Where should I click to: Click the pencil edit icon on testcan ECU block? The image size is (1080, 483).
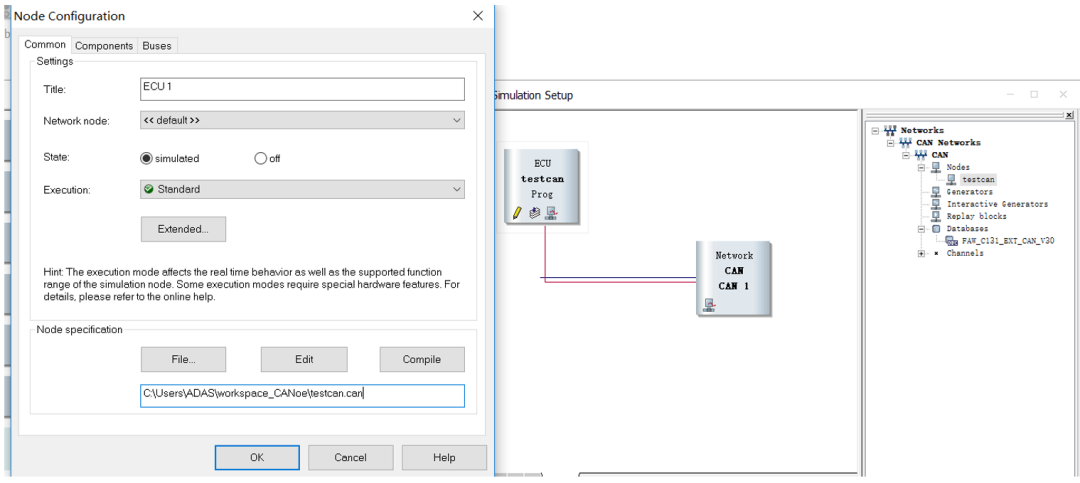(x=517, y=214)
